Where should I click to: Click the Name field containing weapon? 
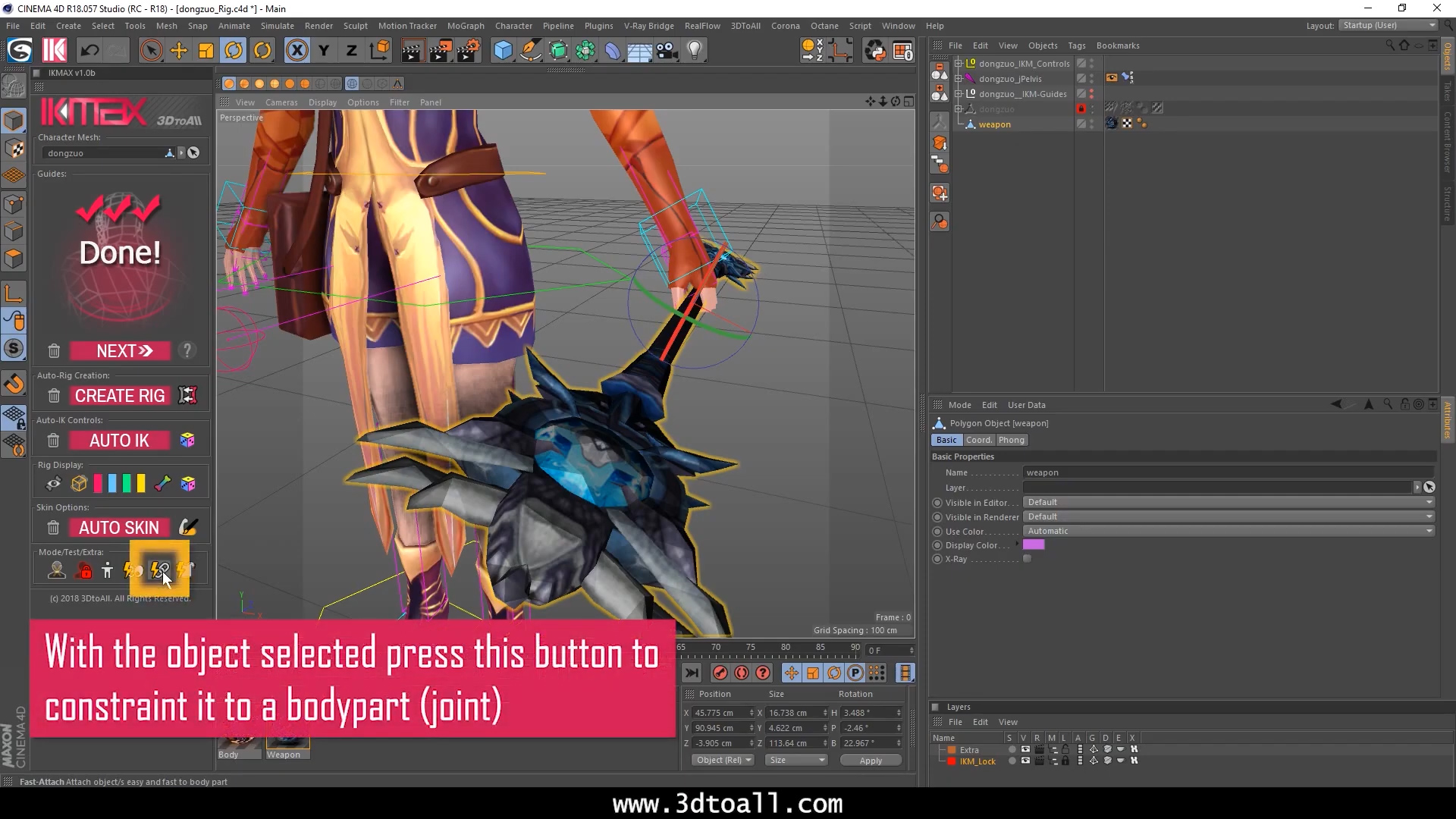pos(1228,472)
